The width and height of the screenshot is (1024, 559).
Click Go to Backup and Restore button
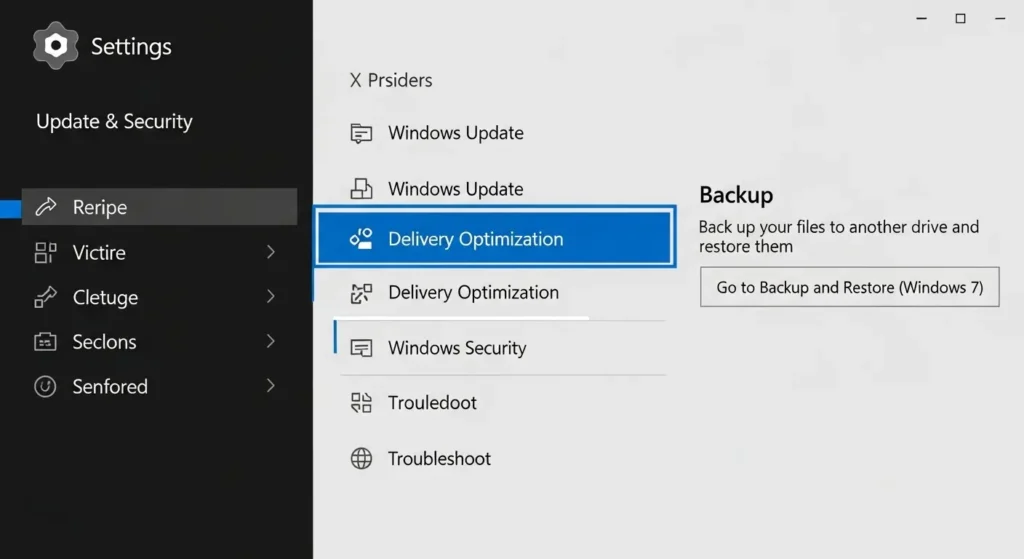[x=850, y=287]
